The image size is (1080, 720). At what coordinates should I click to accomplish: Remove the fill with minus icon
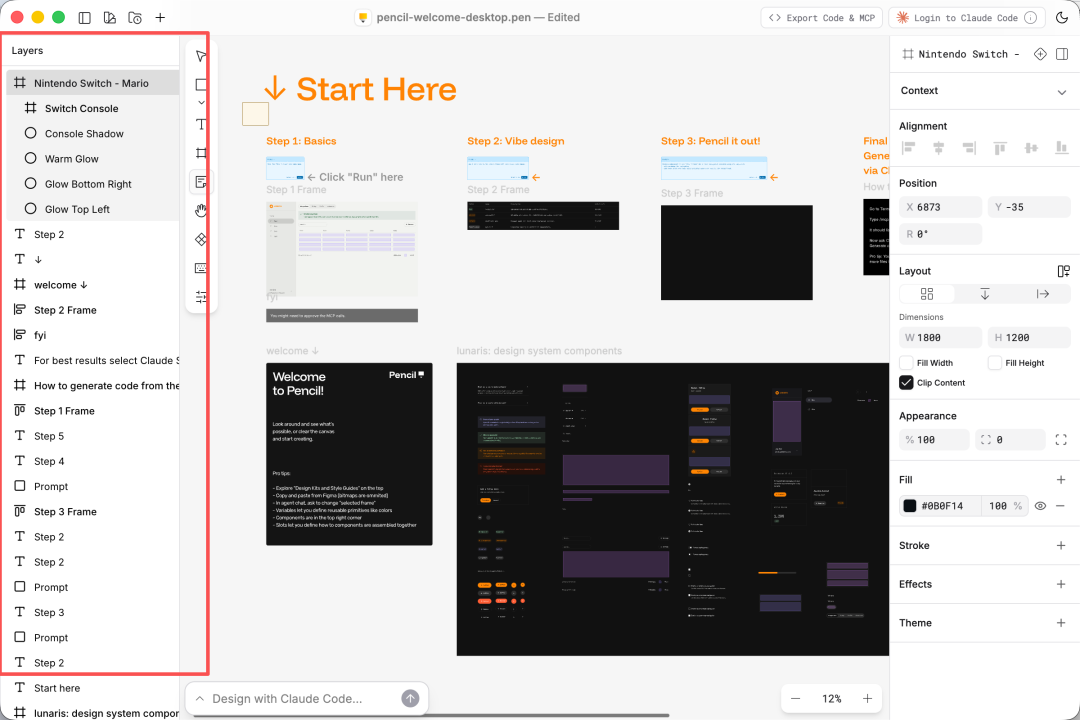click(x=1060, y=506)
